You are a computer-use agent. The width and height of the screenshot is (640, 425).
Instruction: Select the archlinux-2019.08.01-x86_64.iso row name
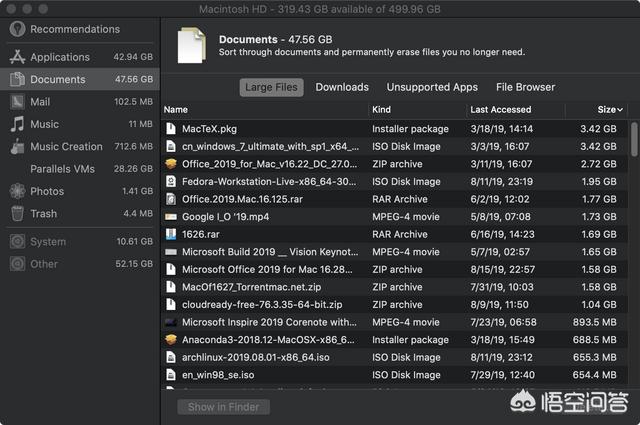coord(256,357)
